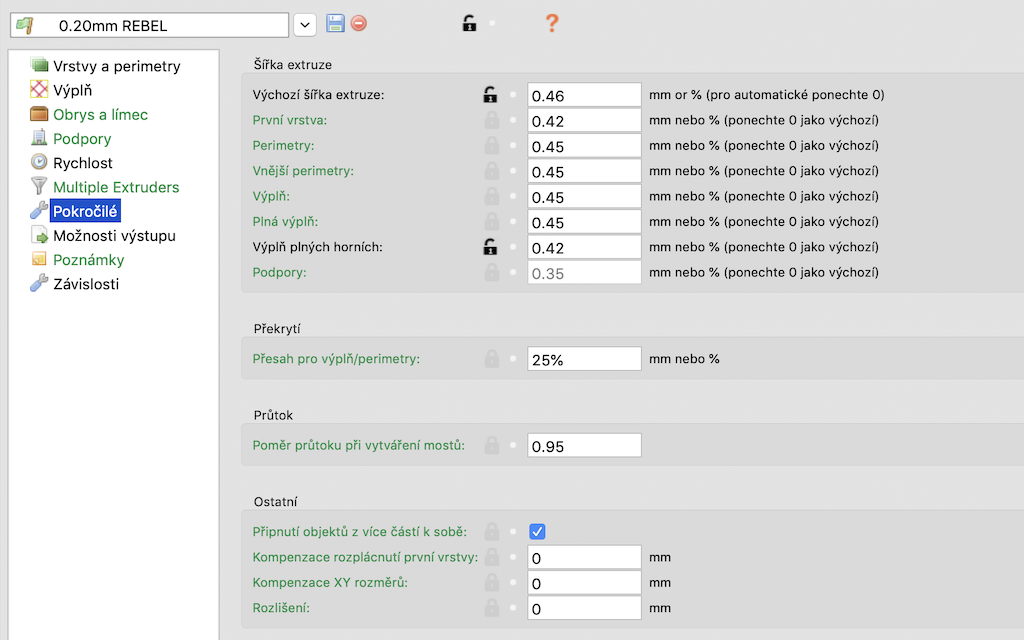1024x640 pixels.
Task: Click the save preset floppy disk icon
Action: pos(335,23)
